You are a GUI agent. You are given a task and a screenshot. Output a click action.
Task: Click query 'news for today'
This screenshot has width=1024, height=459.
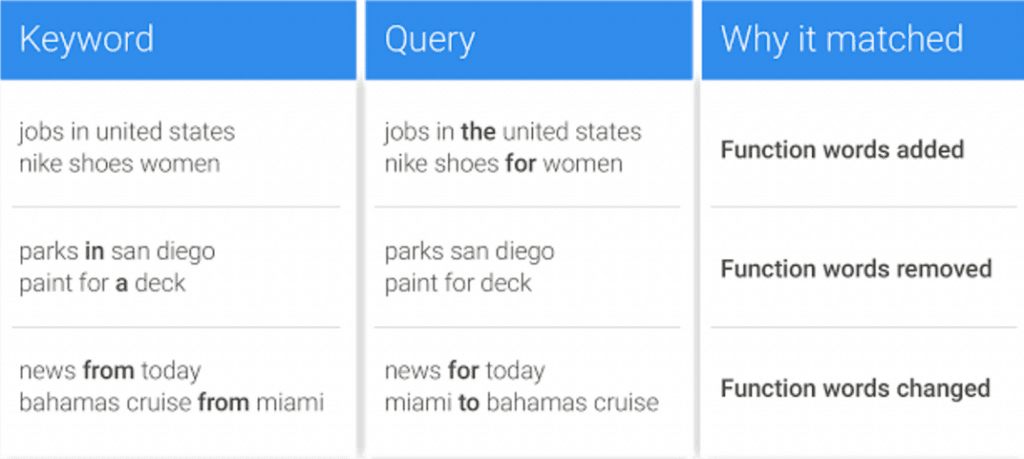point(464,371)
